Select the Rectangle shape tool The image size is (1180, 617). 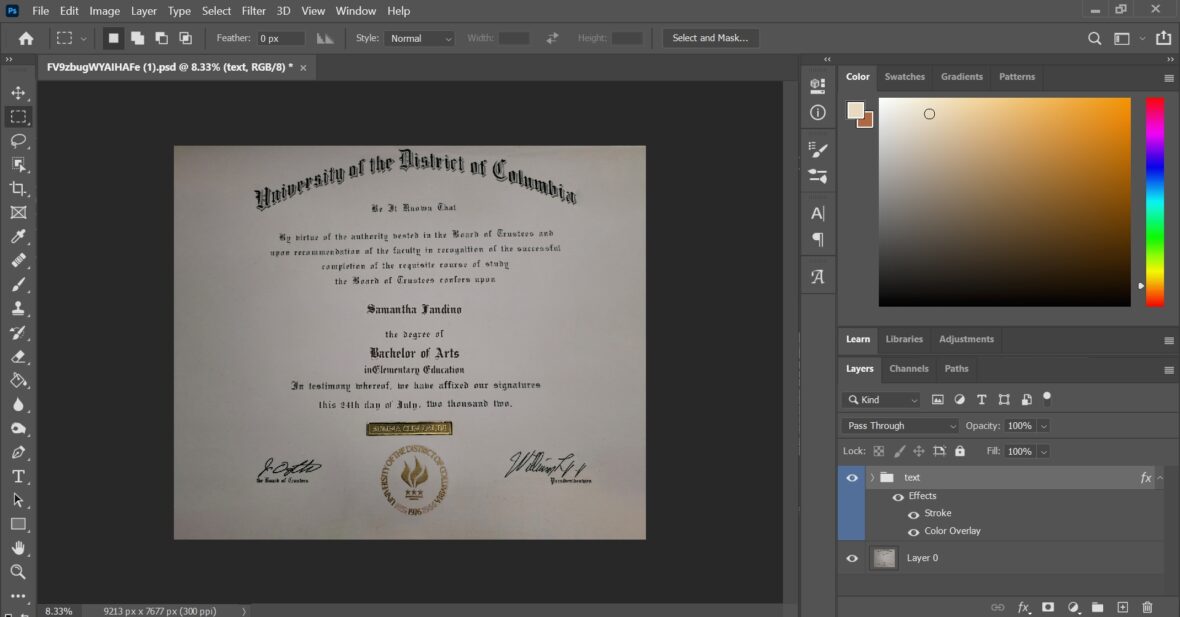coord(18,524)
